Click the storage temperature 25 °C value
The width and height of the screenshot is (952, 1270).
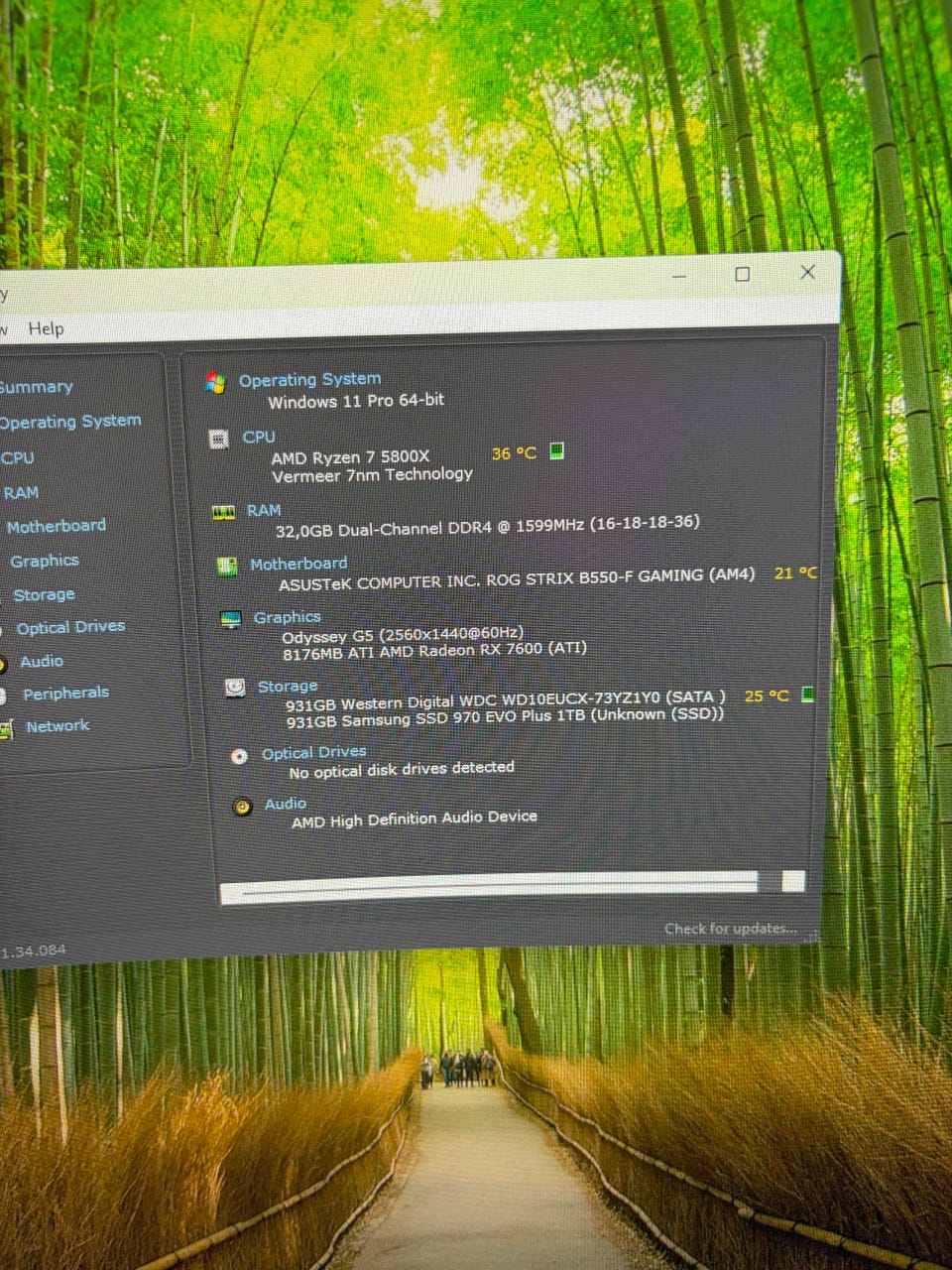point(767,696)
